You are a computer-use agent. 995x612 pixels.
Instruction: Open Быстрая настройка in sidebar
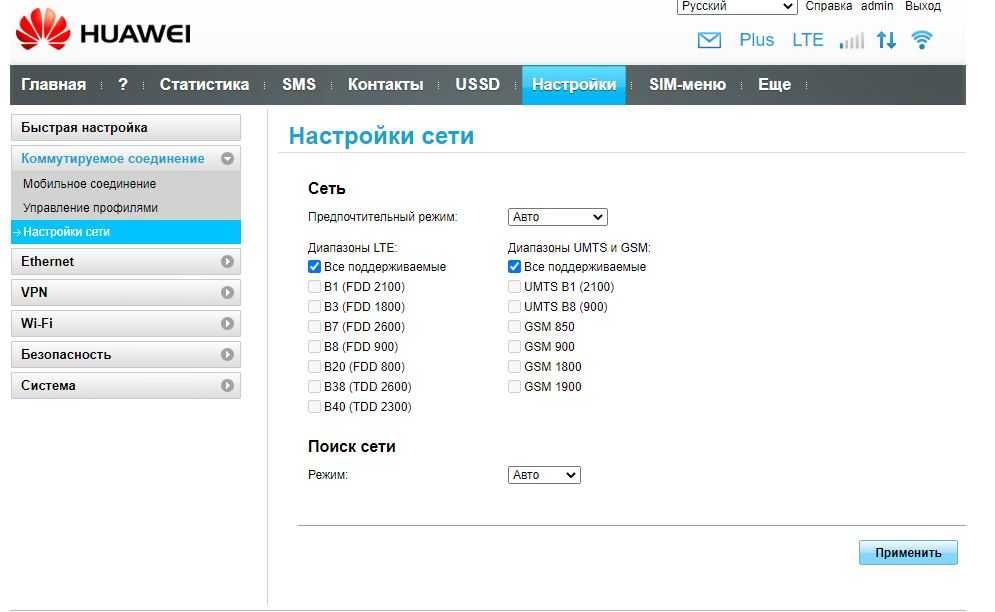[126, 128]
